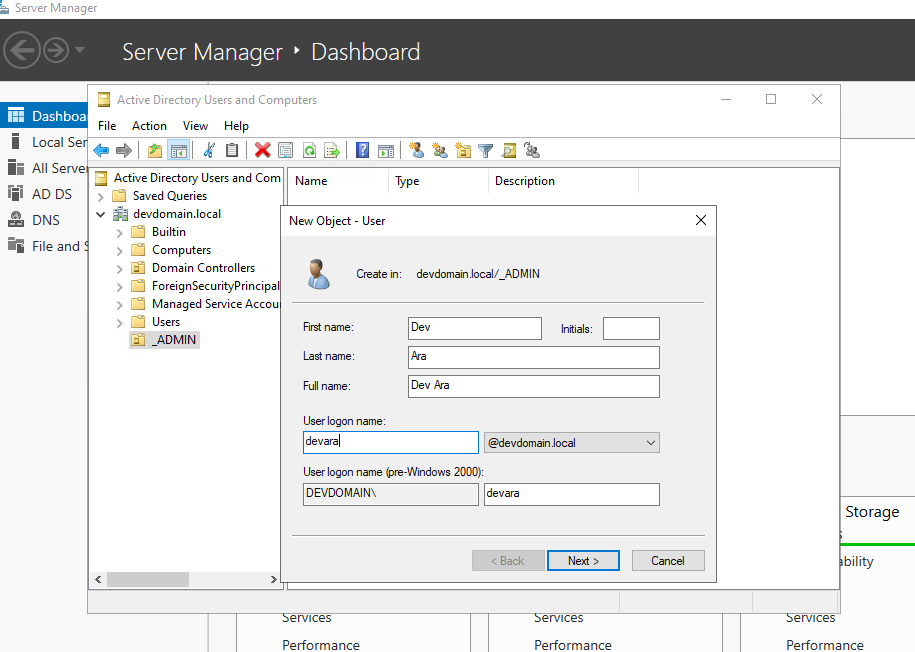Open the Help menu
This screenshot has height=652, width=915.
(x=236, y=125)
